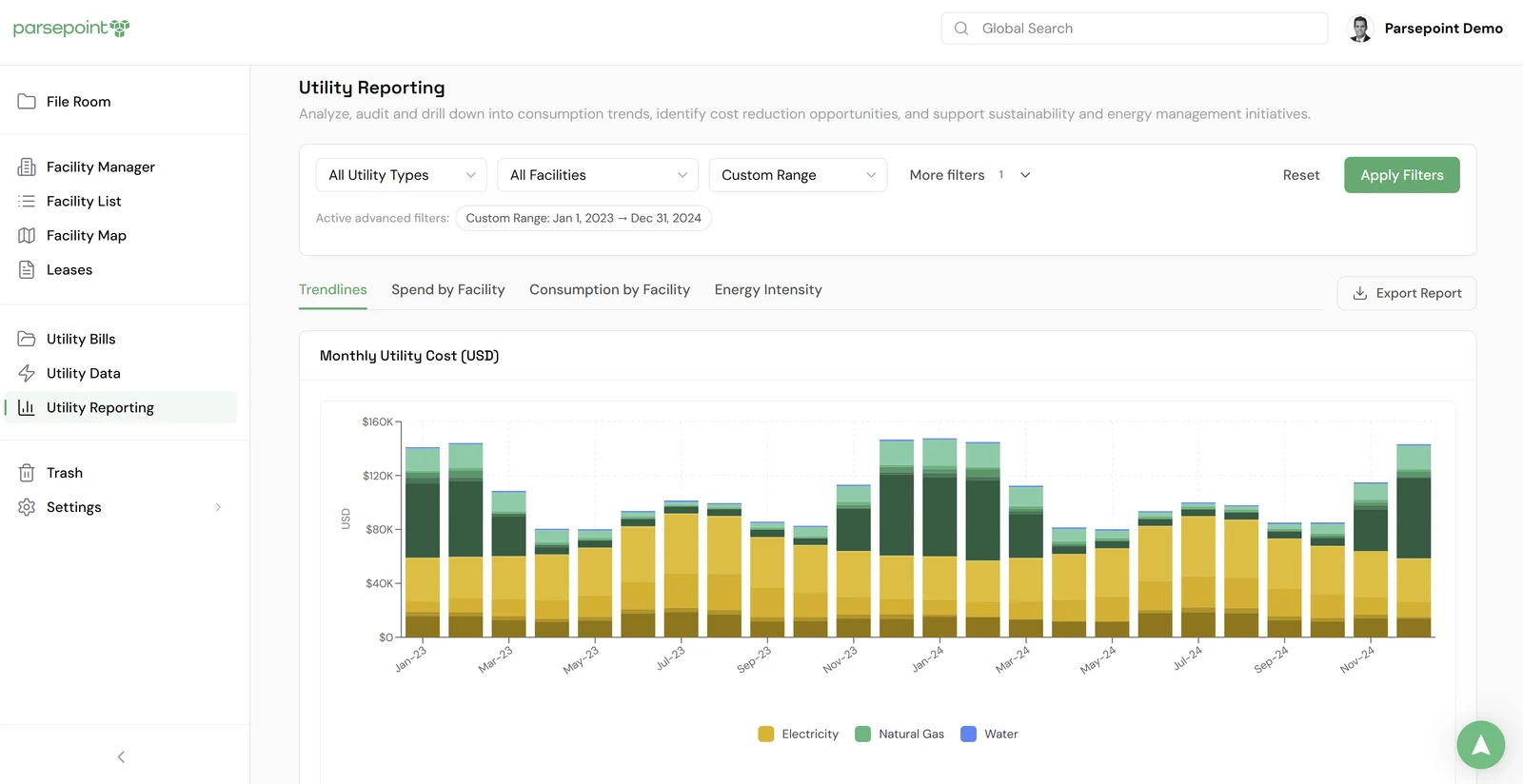The height and width of the screenshot is (784, 1523).
Task: Click the Facility List icon
Action: [x=27, y=201]
